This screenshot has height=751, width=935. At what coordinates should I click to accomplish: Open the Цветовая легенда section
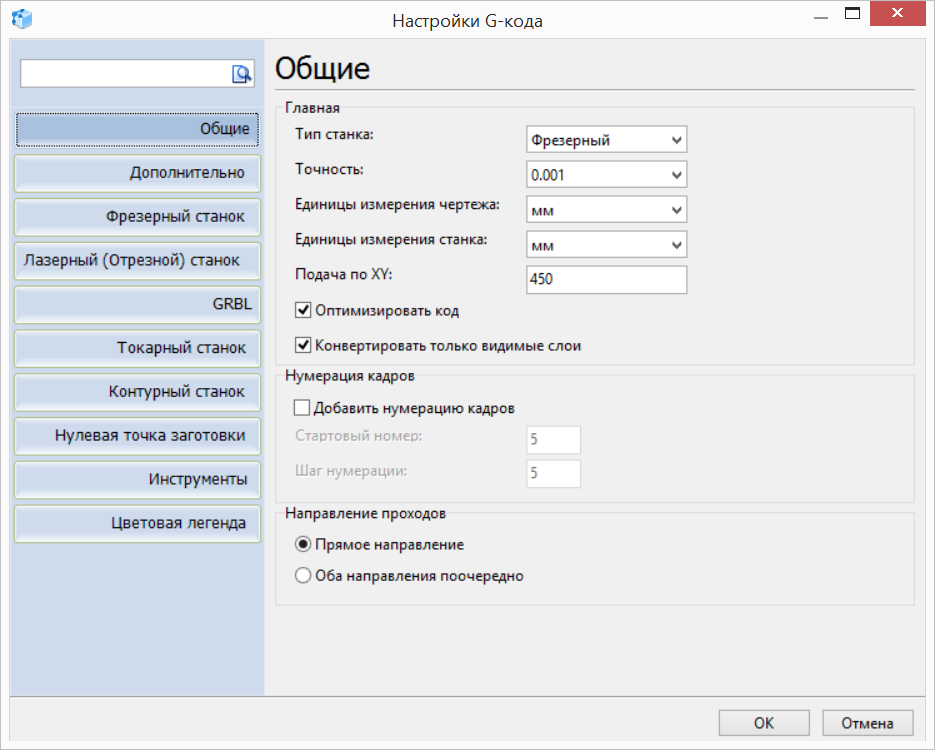(137, 524)
